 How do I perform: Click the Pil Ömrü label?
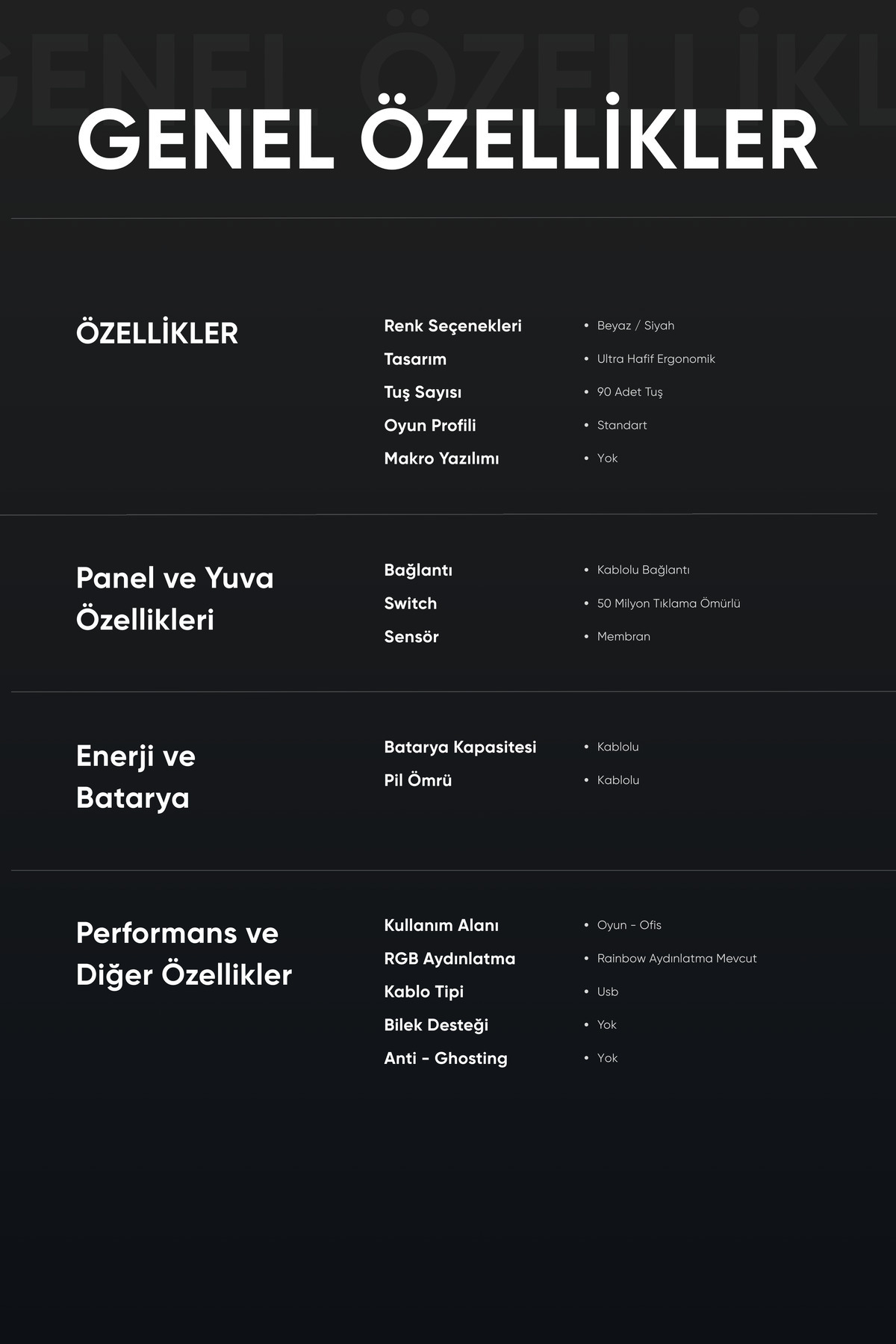tap(417, 780)
